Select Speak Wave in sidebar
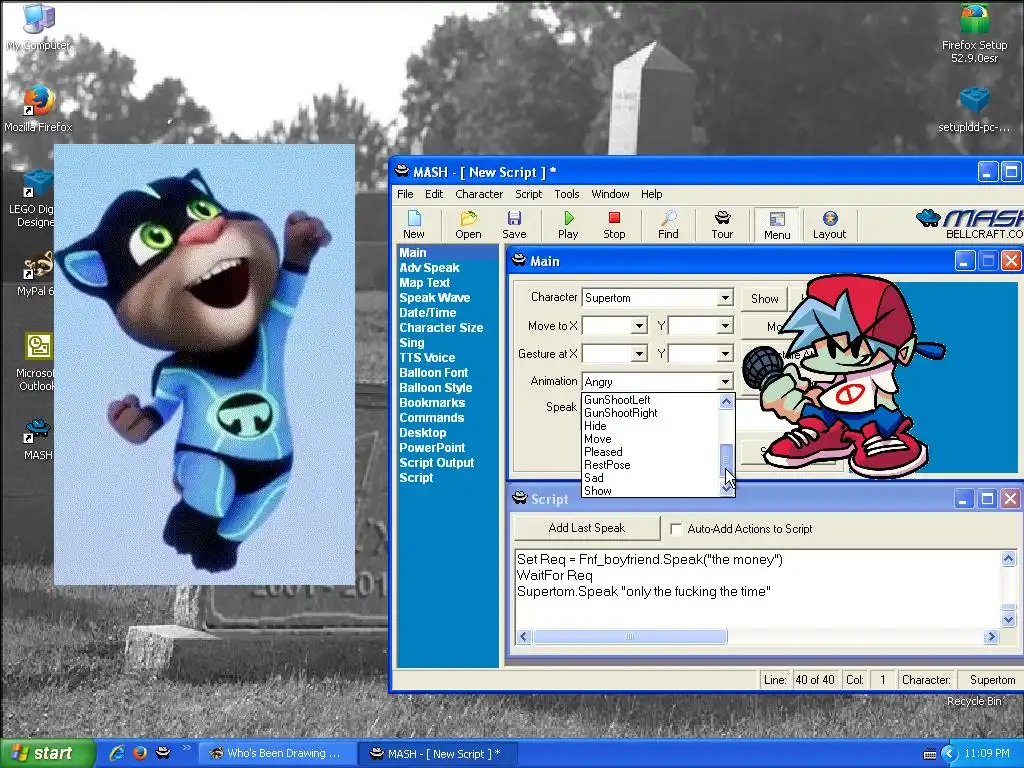Viewport: 1024px width, 768px height. pyautogui.click(x=435, y=298)
